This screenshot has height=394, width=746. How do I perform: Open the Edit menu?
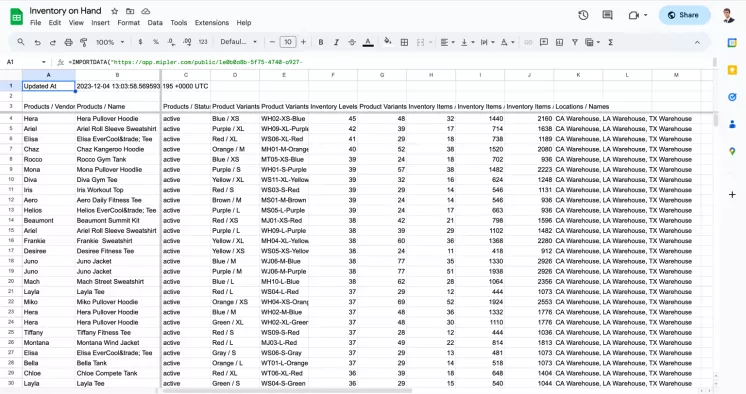coord(55,22)
